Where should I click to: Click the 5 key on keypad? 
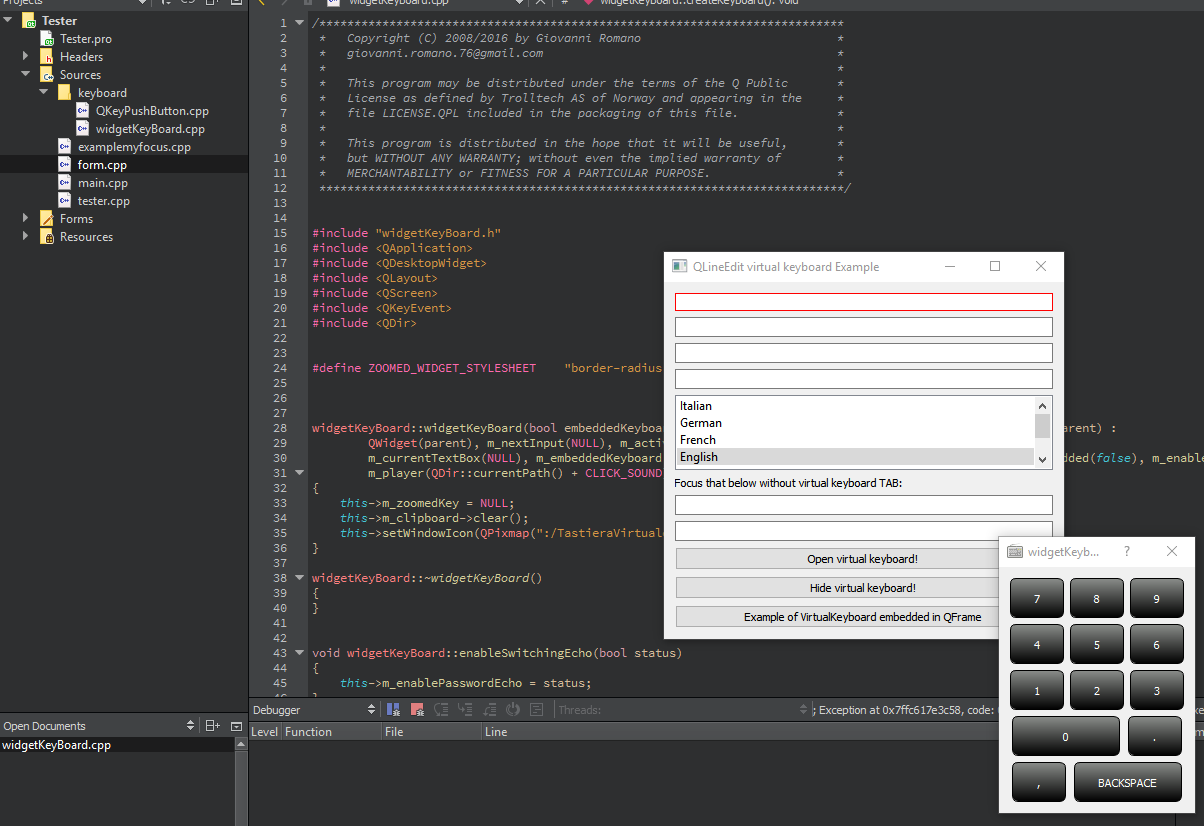1096,644
